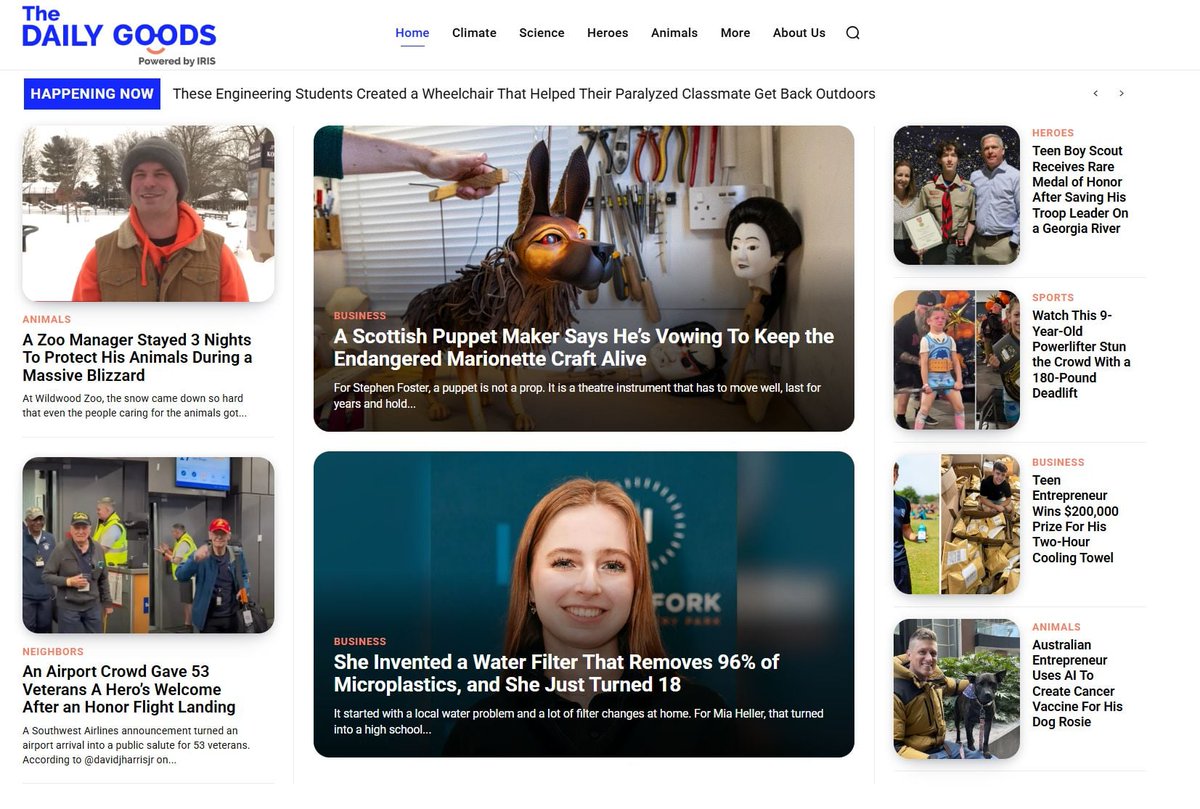Screen dimensions: 1200x809
Task: Show next happening-now headline arrow
Action: click(1121, 94)
